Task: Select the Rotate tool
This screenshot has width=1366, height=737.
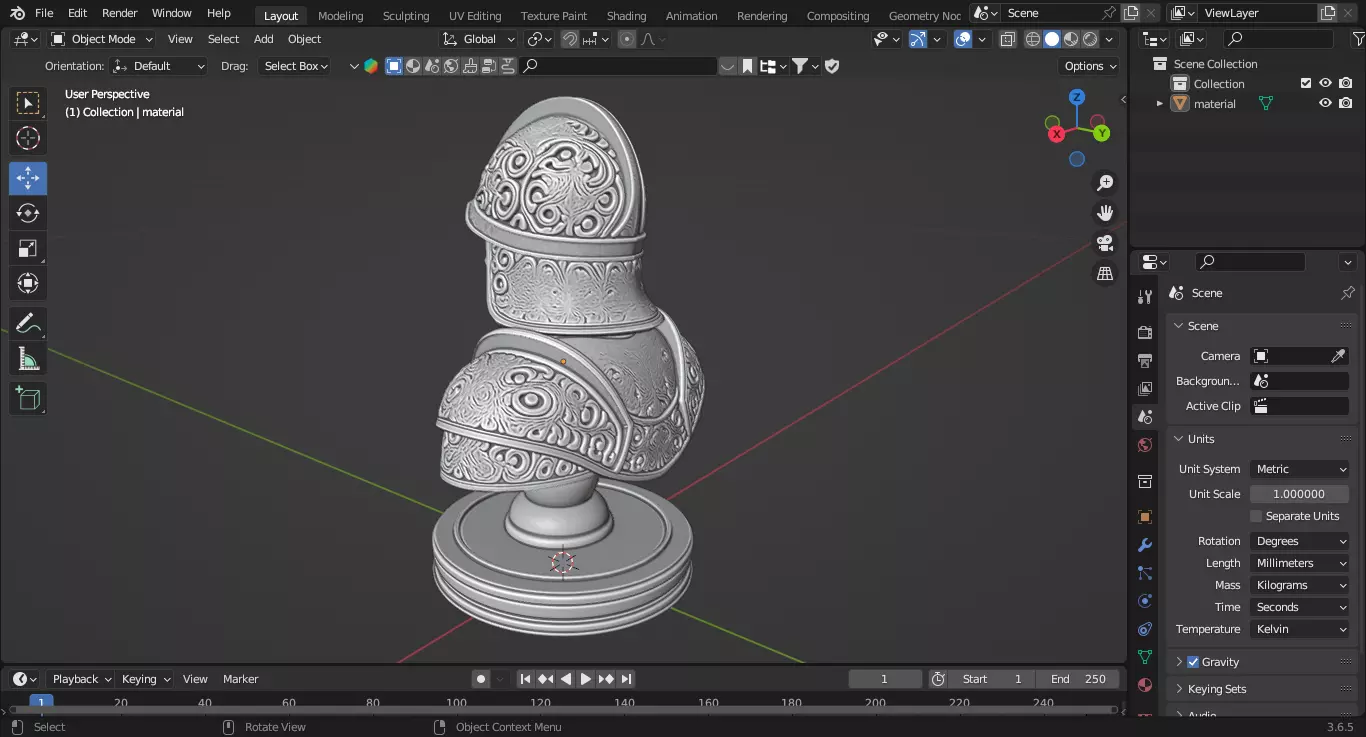Action: (28, 213)
